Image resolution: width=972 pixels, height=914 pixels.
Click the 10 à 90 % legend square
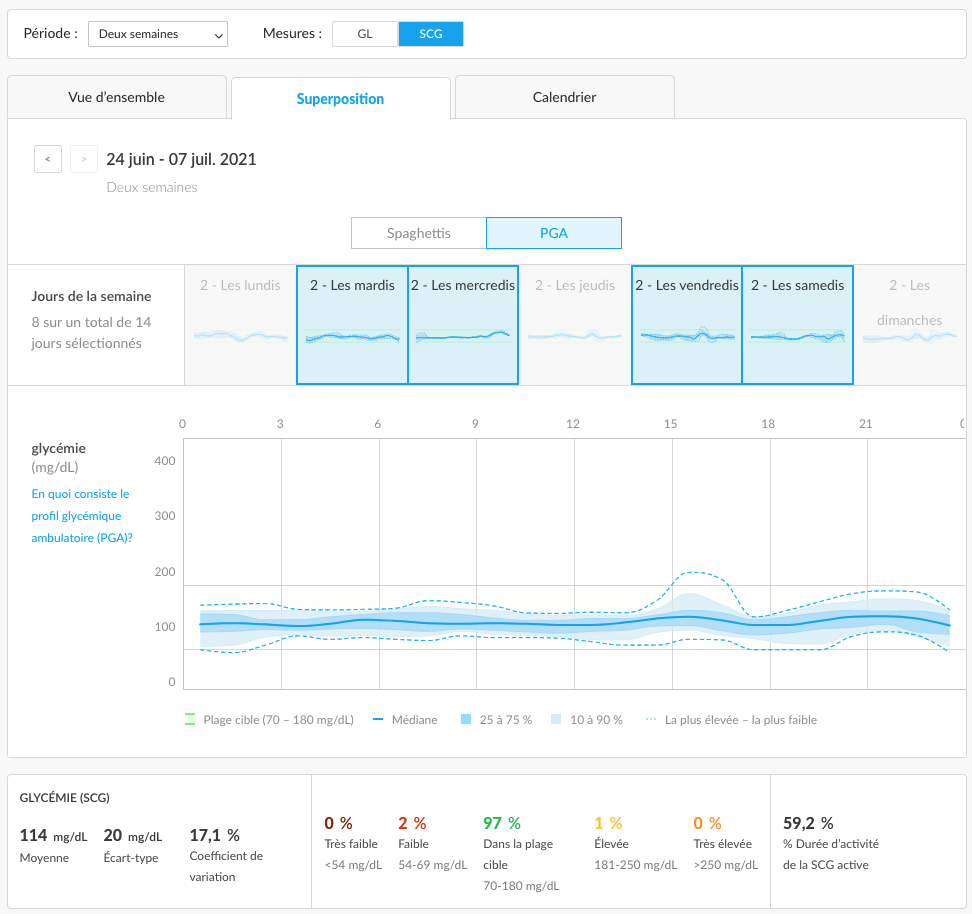pos(556,719)
